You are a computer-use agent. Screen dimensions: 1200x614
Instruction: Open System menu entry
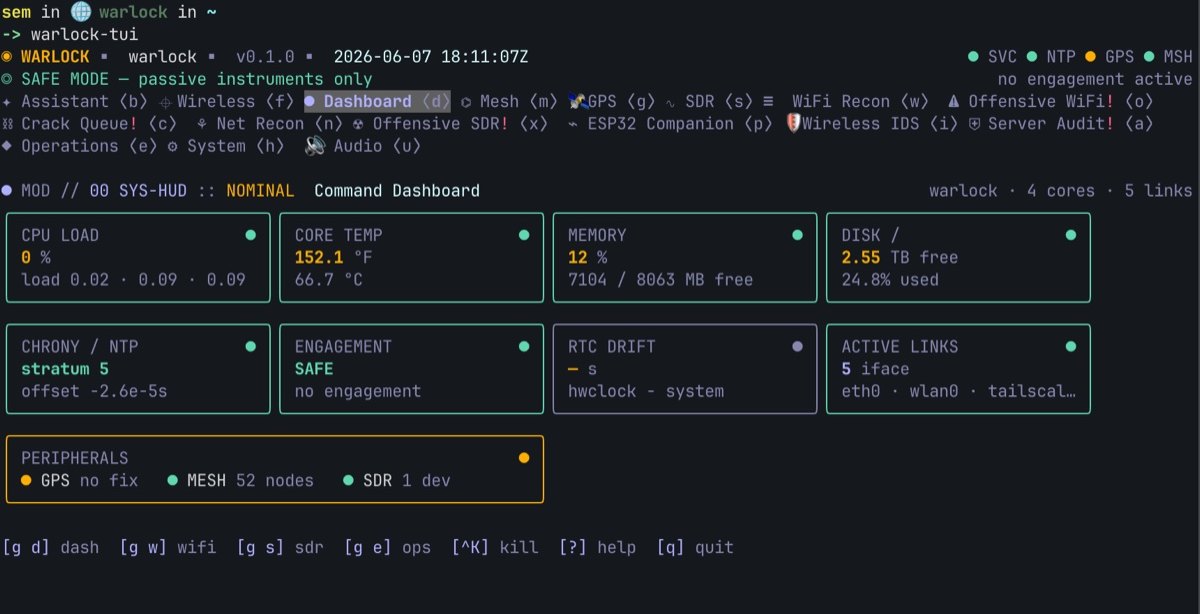point(226,145)
